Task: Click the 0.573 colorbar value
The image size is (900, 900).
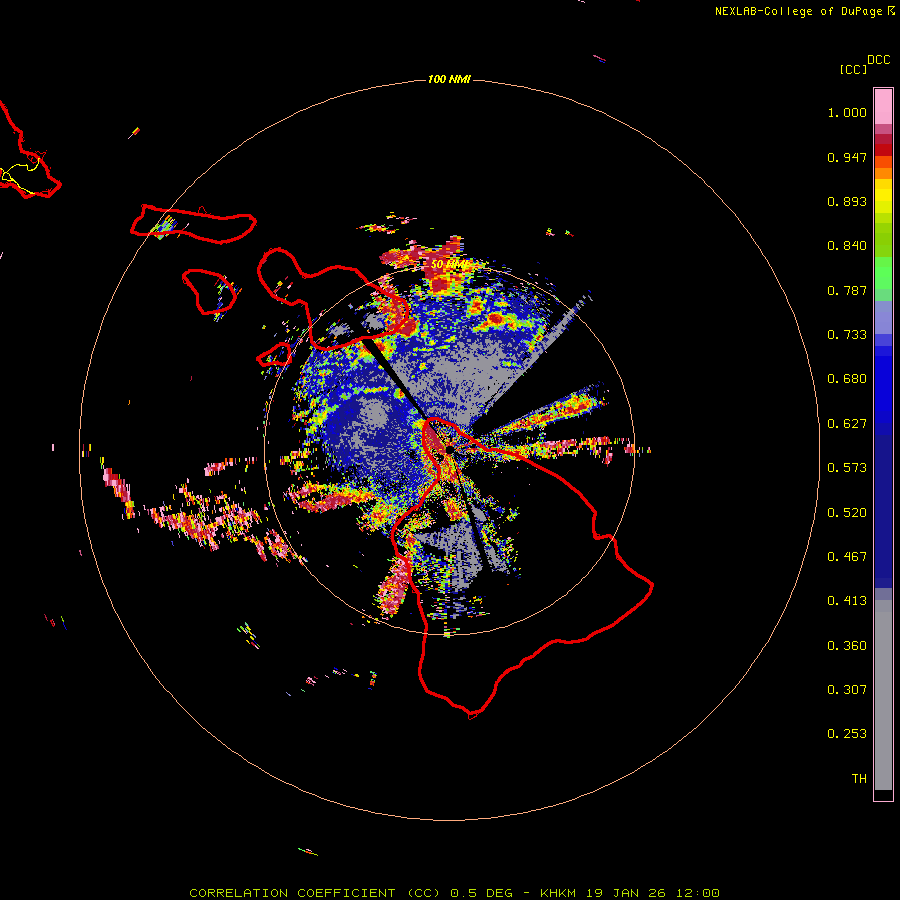Action: (847, 468)
